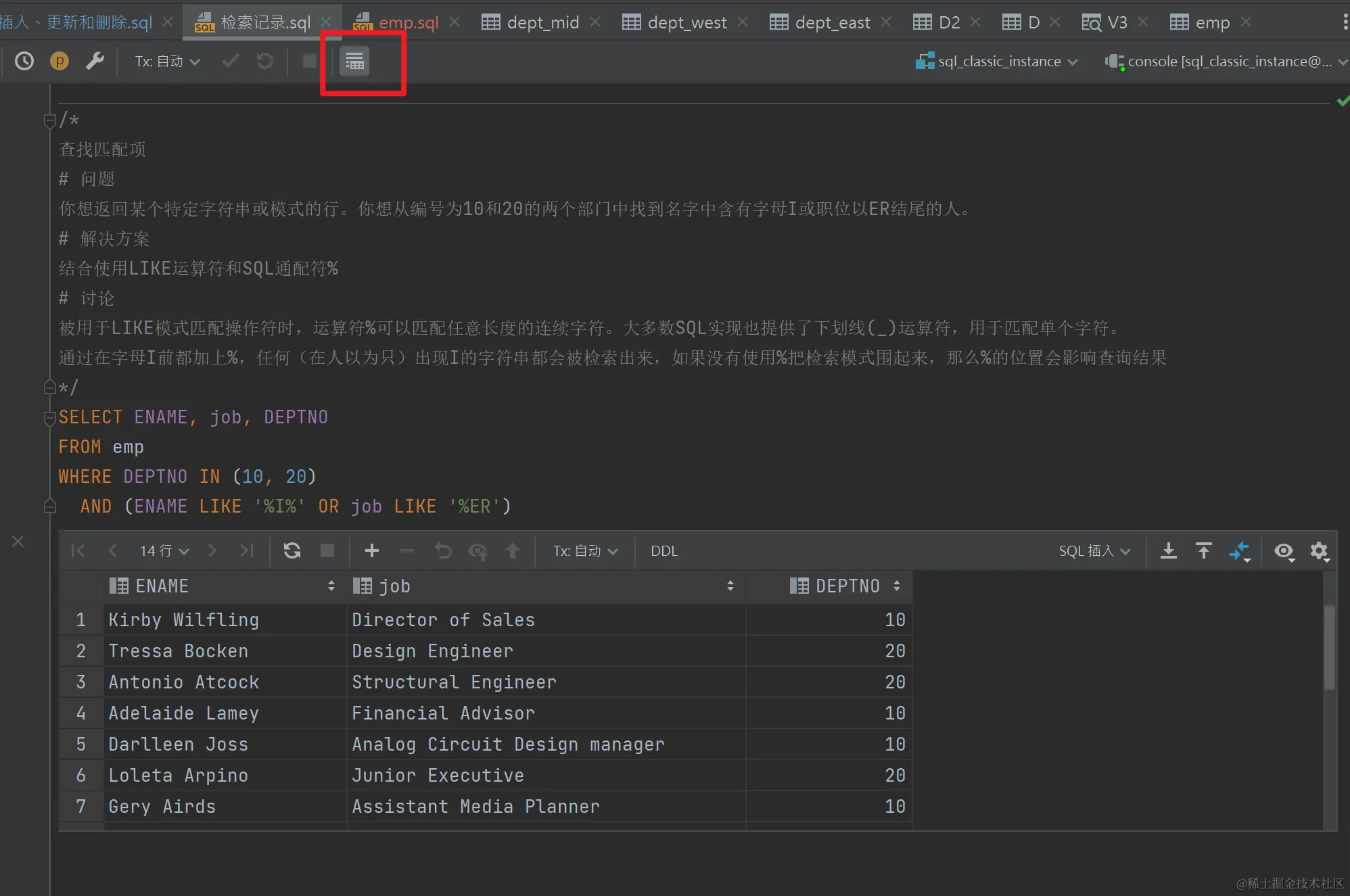Image resolution: width=1350 pixels, height=896 pixels.
Task: Switch to the emp.sql tab
Action: [407, 22]
